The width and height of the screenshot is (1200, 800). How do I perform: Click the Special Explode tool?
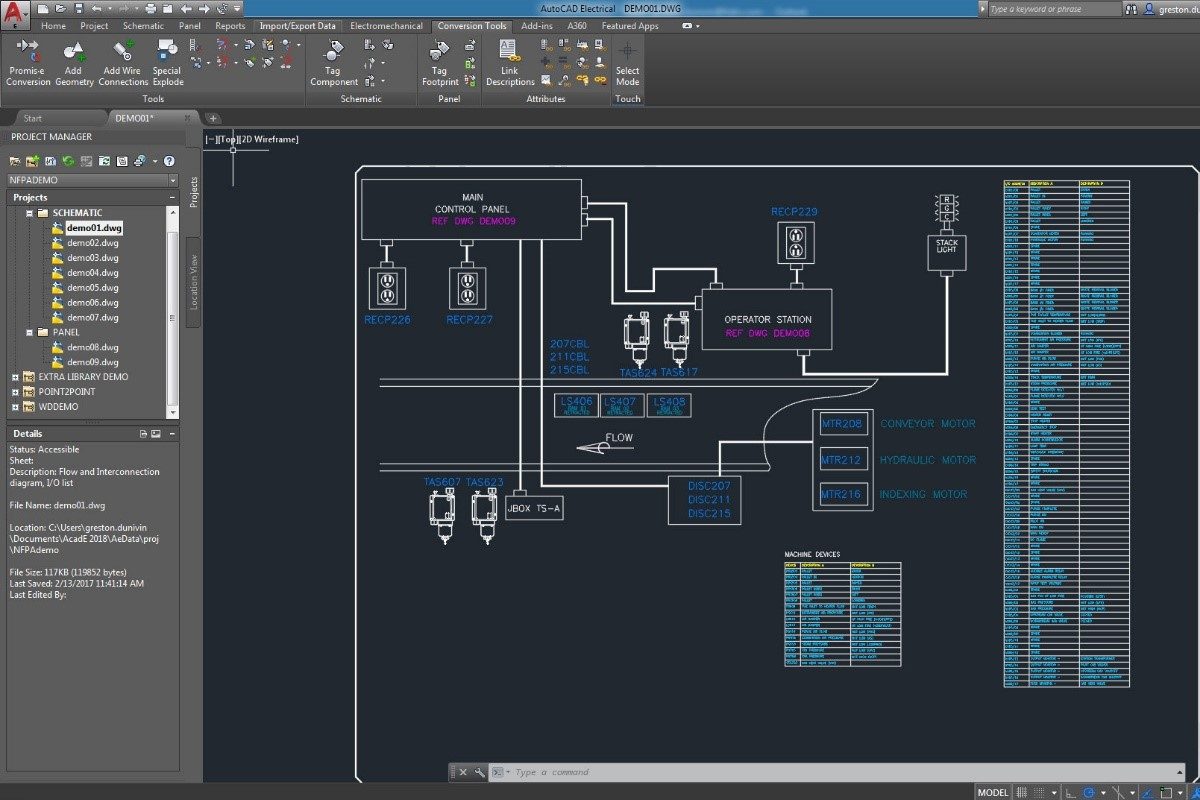[167, 60]
